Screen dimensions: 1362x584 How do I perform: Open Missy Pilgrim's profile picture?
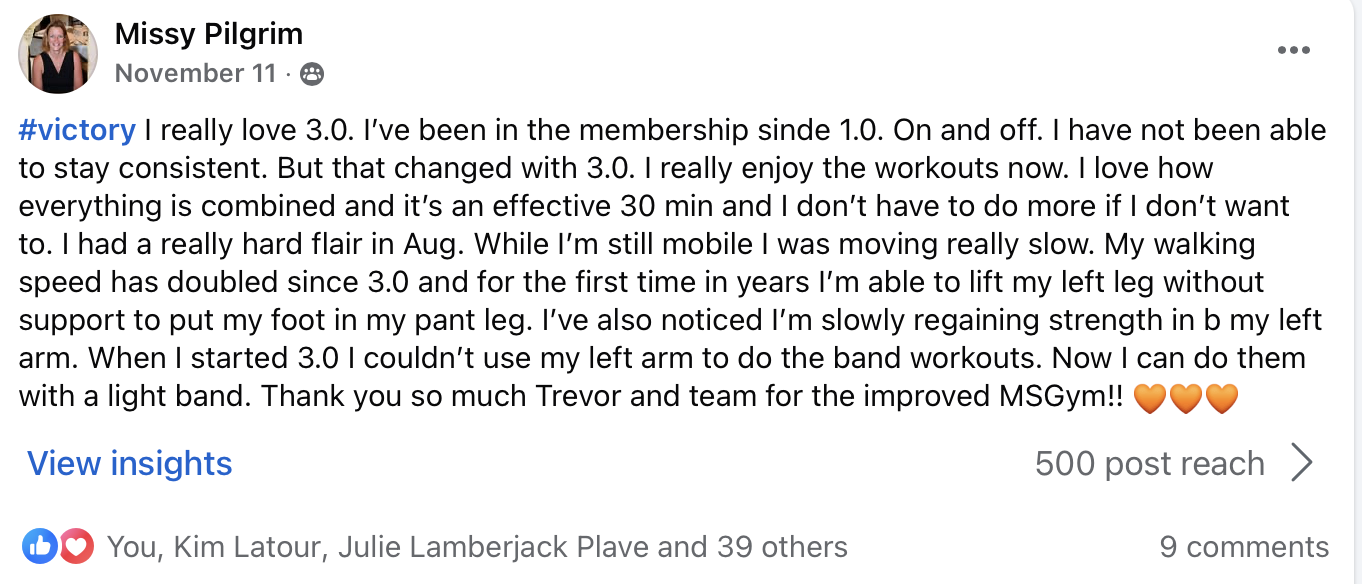58,54
